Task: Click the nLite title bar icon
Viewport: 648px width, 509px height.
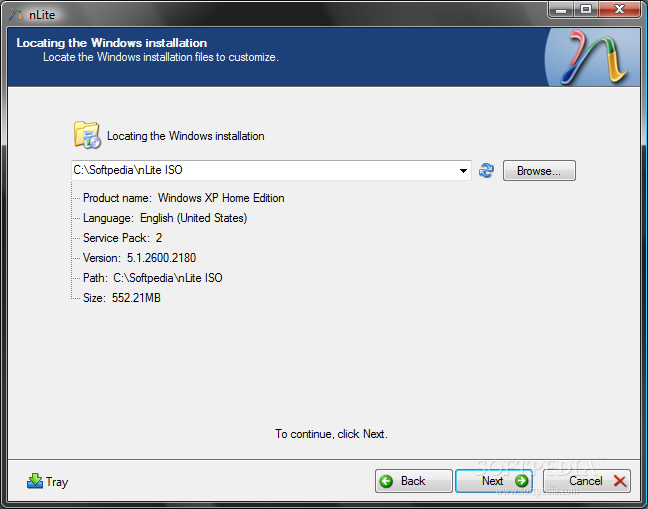Action: (x=16, y=14)
